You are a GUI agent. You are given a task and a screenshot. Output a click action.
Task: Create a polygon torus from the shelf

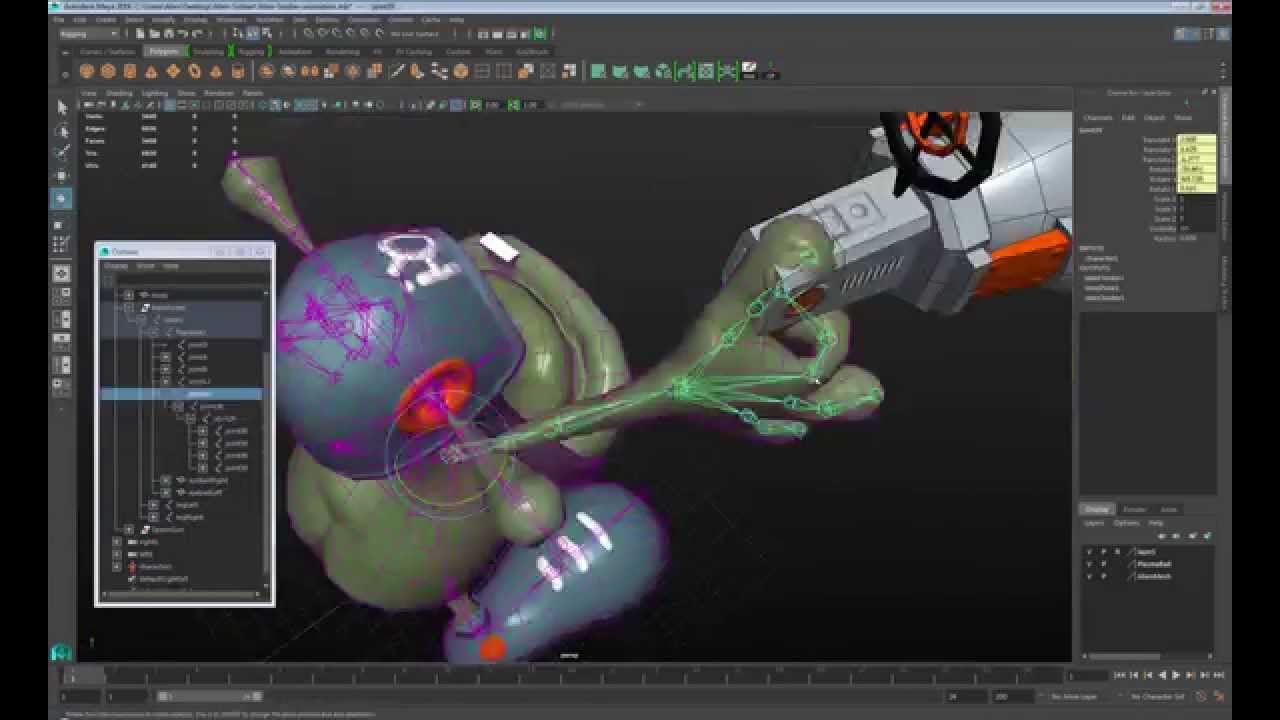click(194, 71)
